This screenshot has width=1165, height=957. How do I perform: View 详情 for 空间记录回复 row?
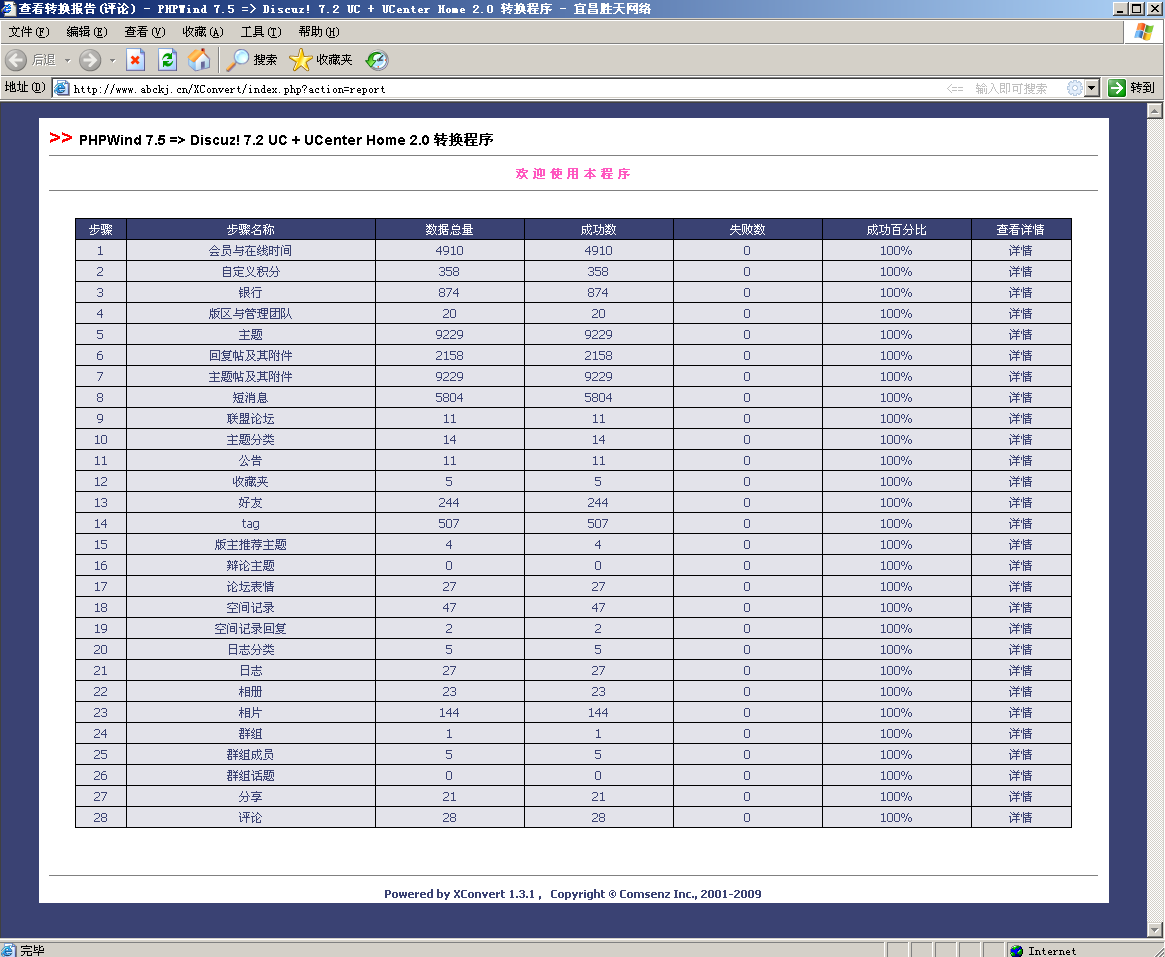pos(1021,629)
